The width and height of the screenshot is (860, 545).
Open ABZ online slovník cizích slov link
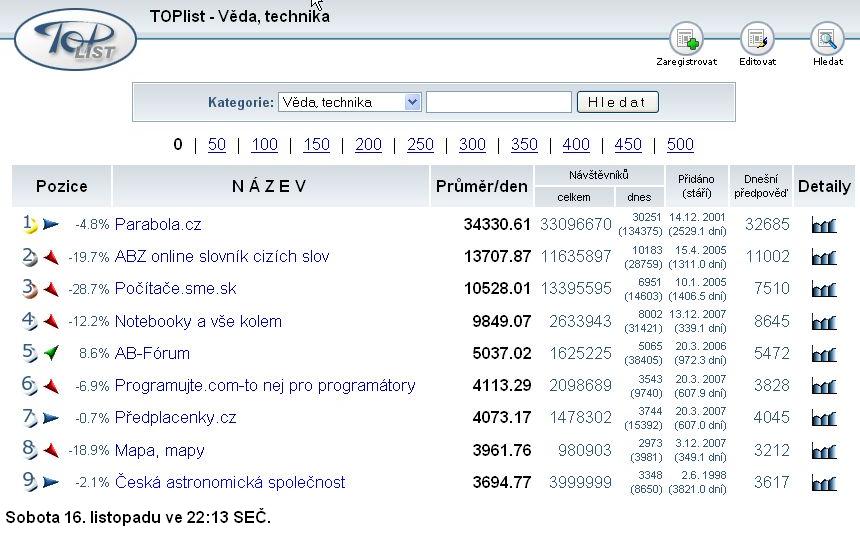click(x=222, y=257)
